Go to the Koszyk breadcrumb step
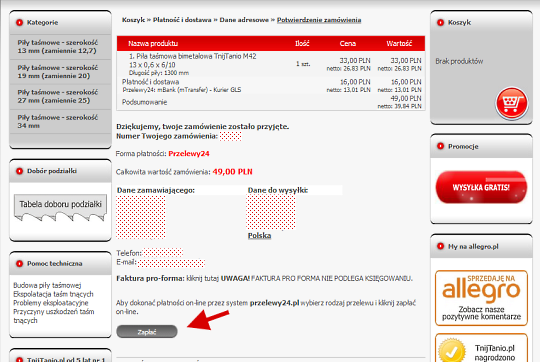This screenshot has height=362, width=540. pyautogui.click(x=133, y=20)
